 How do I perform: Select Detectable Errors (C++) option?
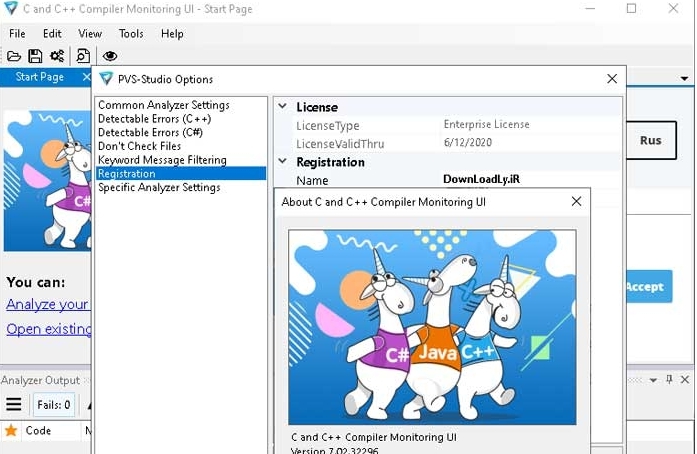[x=154, y=119]
